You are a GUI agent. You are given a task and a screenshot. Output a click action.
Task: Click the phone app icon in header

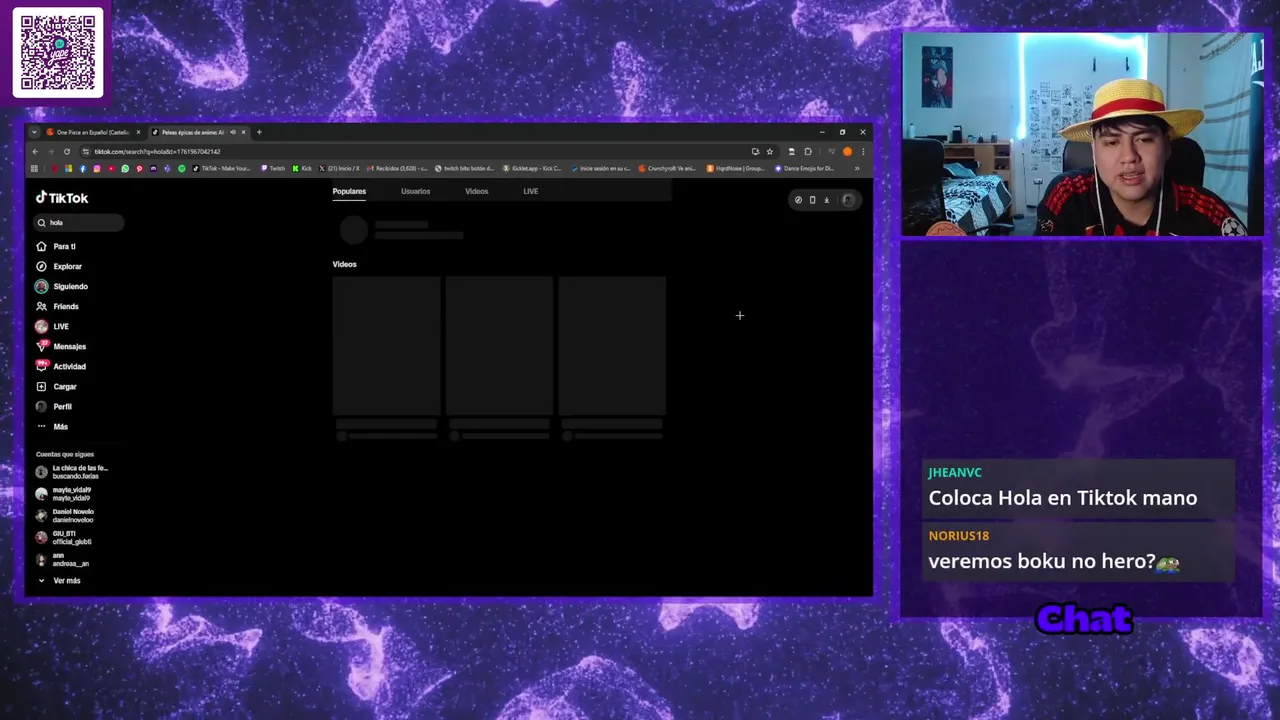pyautogui.click(x=812, y=200)
